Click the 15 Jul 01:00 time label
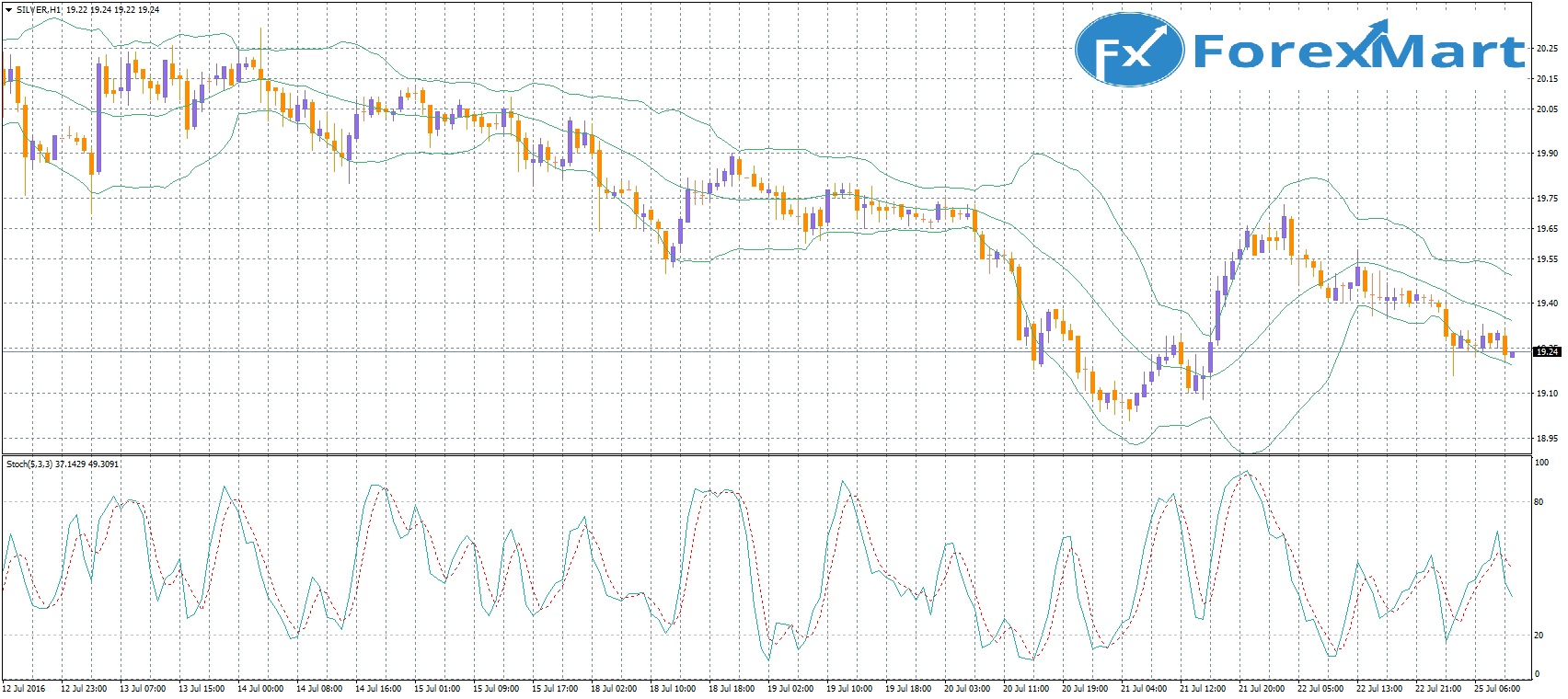The height and width of the screenshot is (699, 1568). 437,688
